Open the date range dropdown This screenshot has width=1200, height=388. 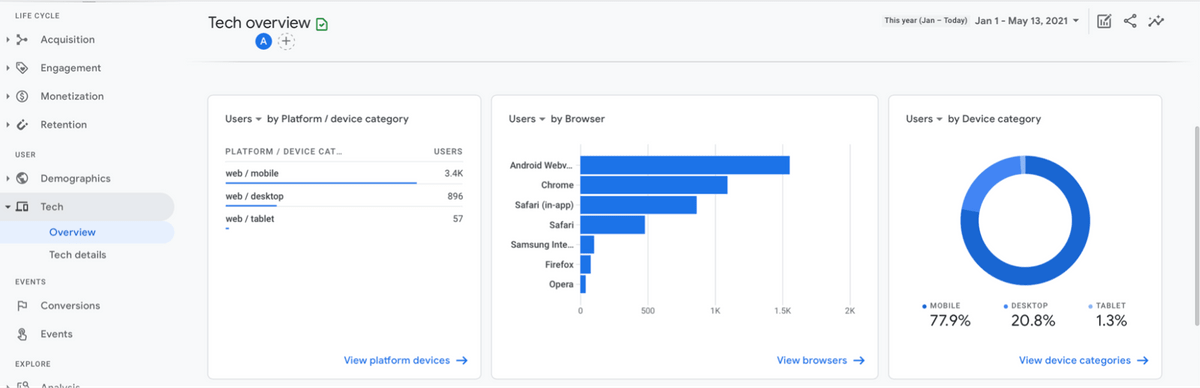tap(1027, 21)
